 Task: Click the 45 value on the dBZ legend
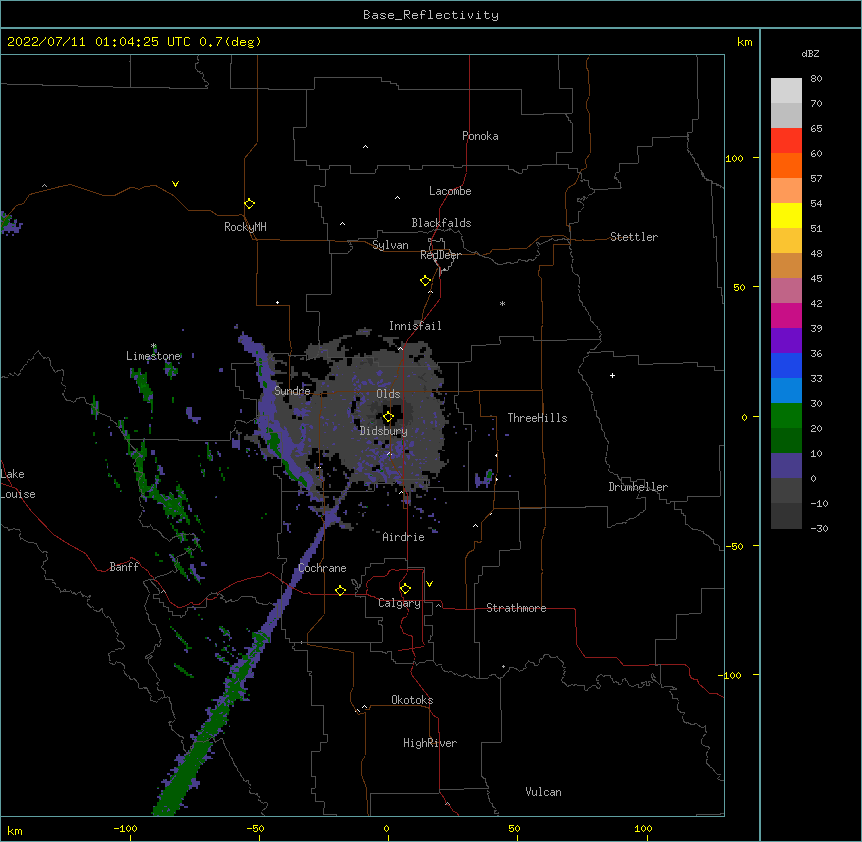(816, 279)
